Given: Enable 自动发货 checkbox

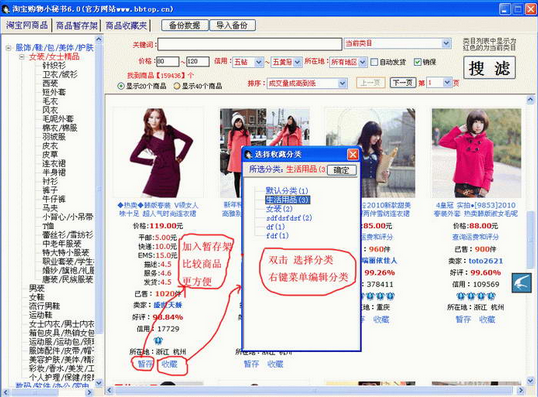Looking at the screenshot, I should [x=374, y=62].
